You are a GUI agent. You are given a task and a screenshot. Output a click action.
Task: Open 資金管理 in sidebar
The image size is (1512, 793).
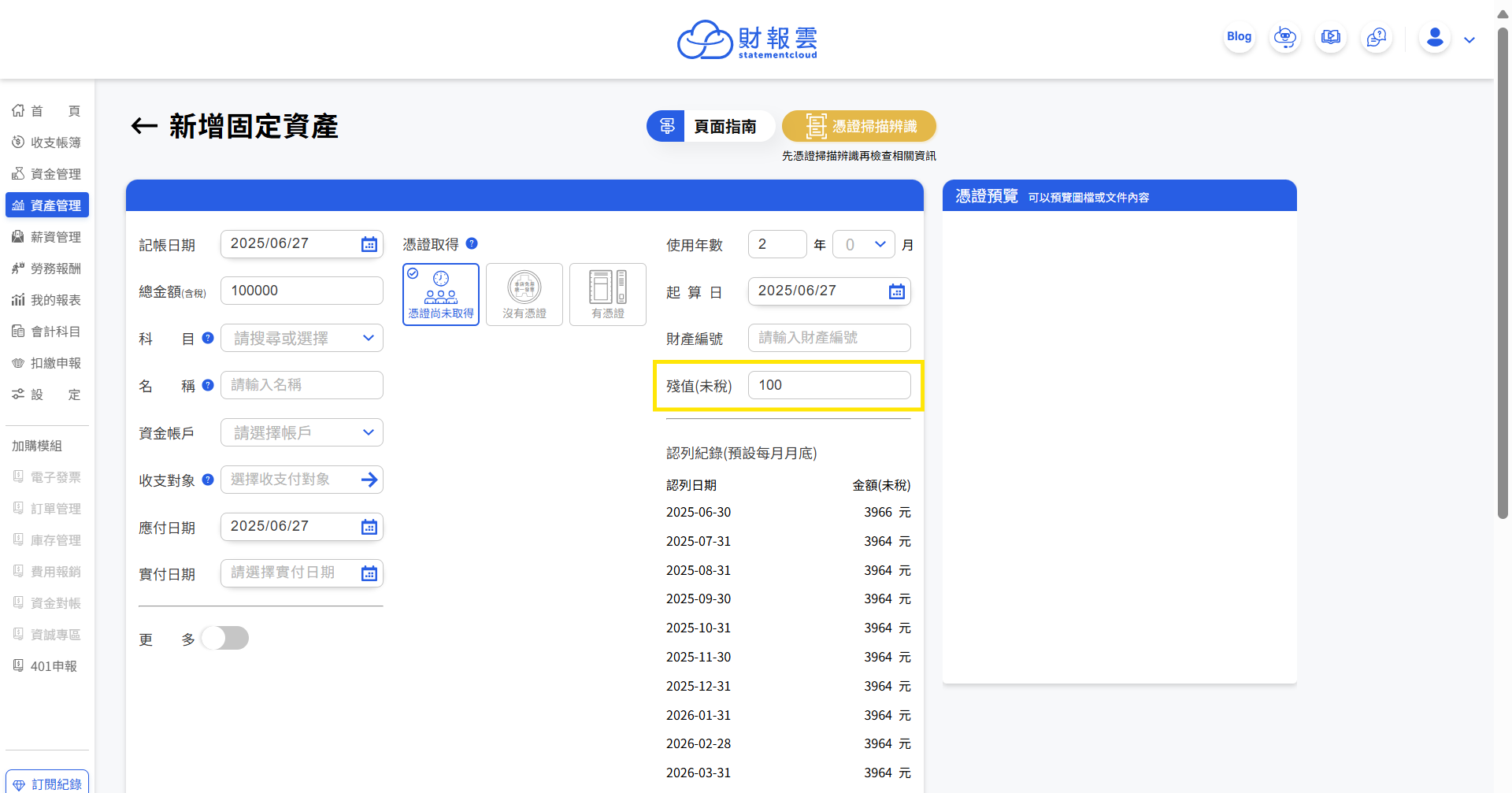(x=47, y=174)
